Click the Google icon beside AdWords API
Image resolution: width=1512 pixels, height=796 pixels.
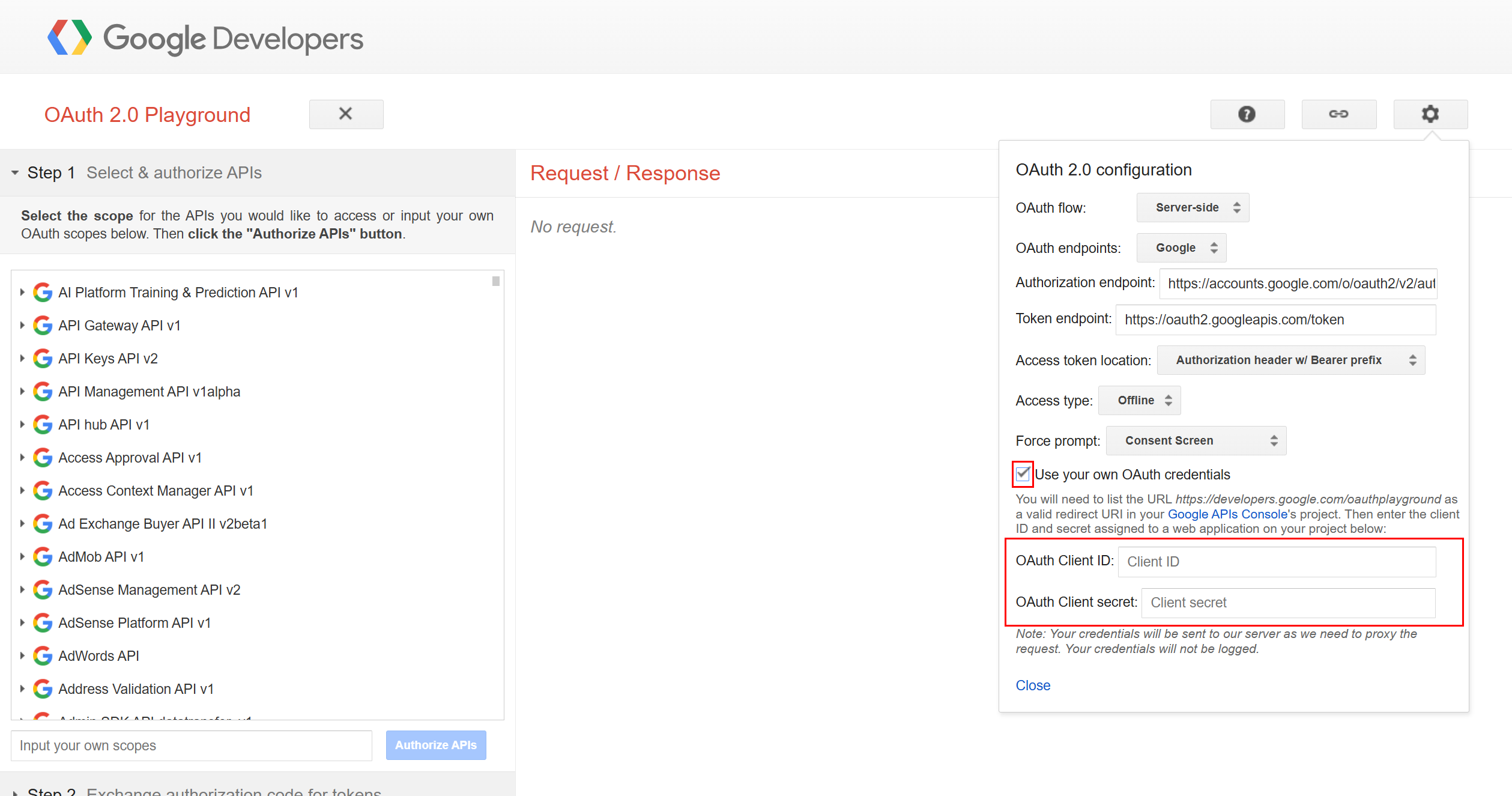tap(42, 655)
